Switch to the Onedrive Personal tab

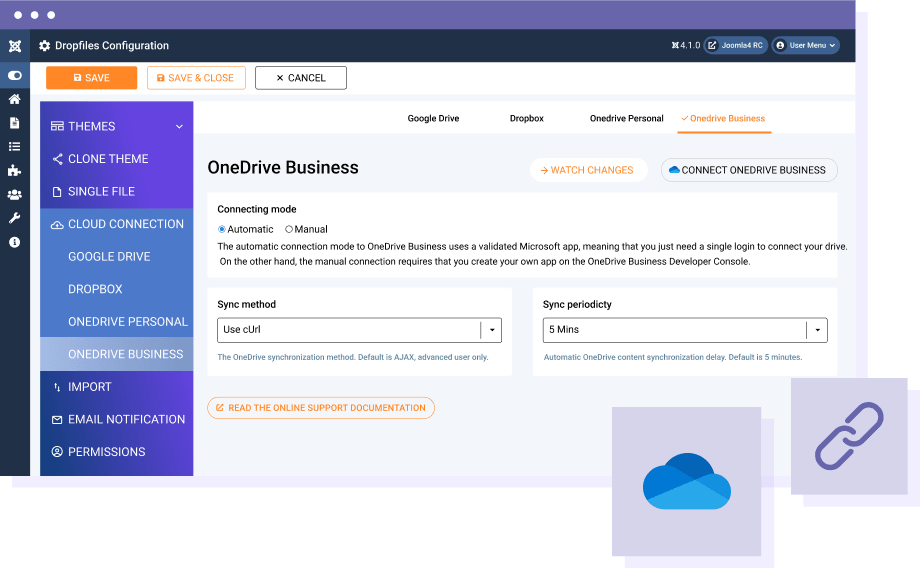(627, 119)
